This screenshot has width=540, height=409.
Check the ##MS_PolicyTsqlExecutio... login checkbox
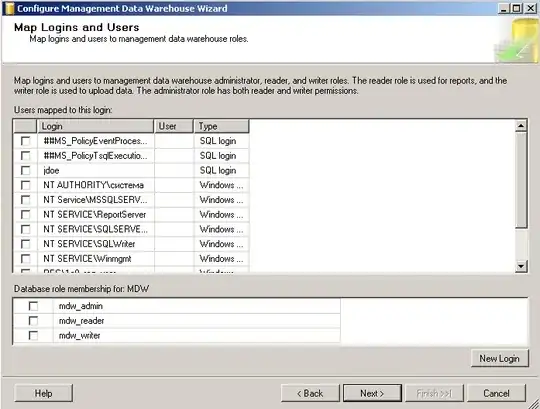(25, 156)
